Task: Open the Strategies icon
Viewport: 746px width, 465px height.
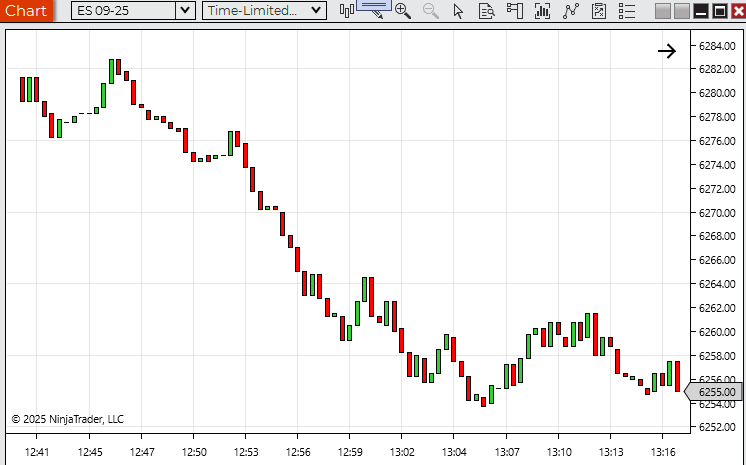Action: tap(599, 11)
